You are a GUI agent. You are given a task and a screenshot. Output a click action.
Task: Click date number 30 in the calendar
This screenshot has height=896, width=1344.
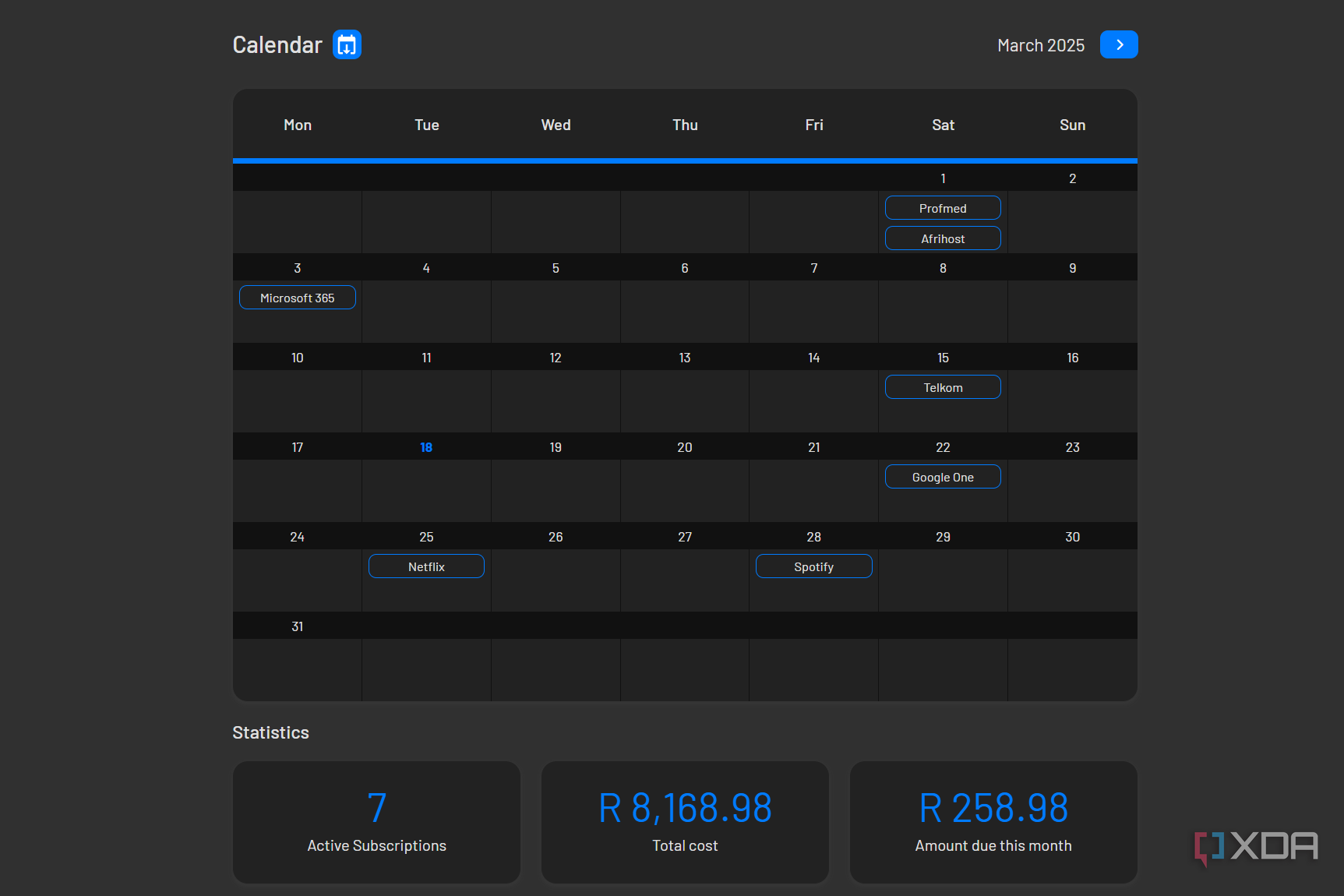click(1073, 537)
